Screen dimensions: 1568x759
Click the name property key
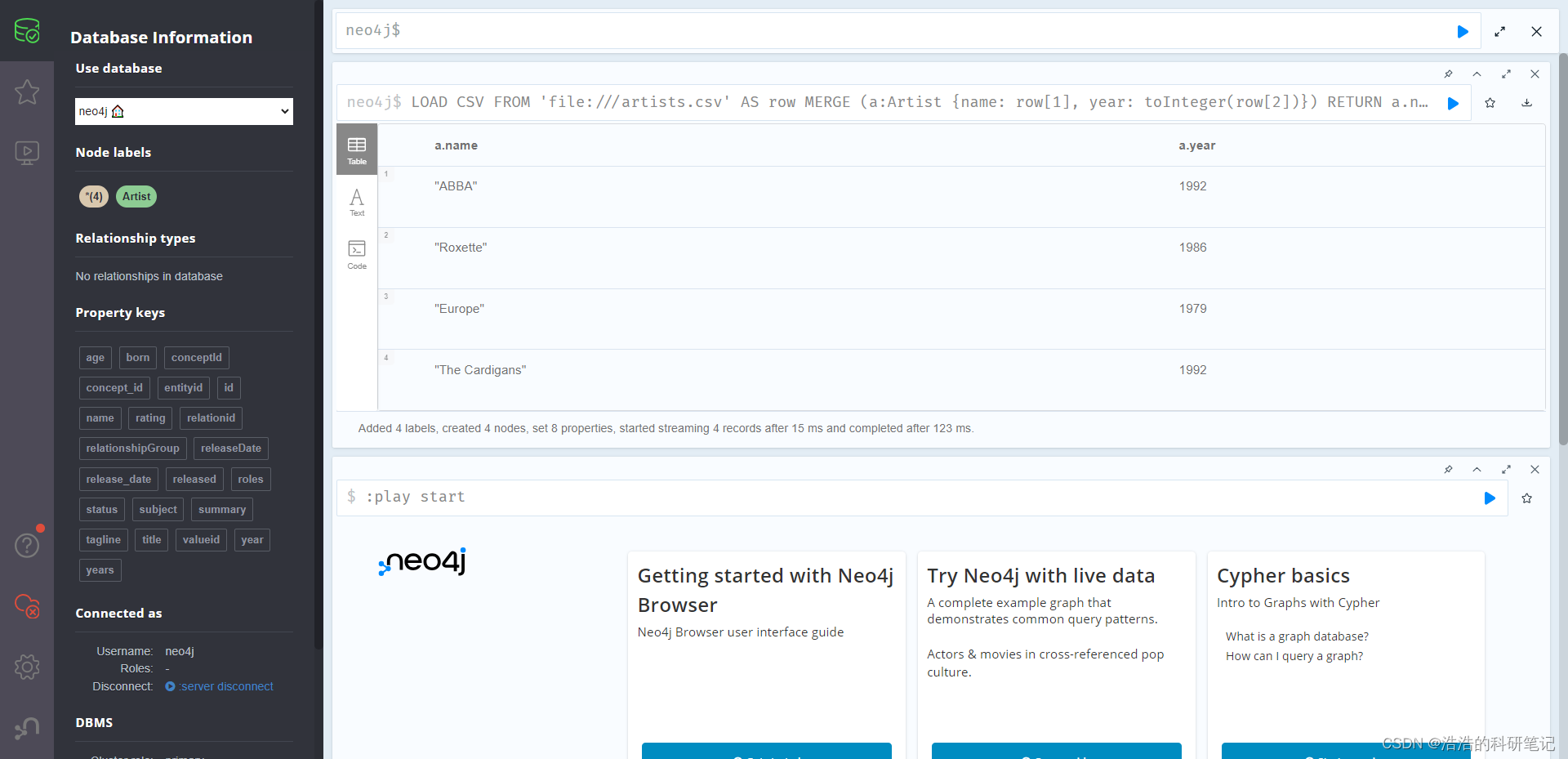[100, 418]
